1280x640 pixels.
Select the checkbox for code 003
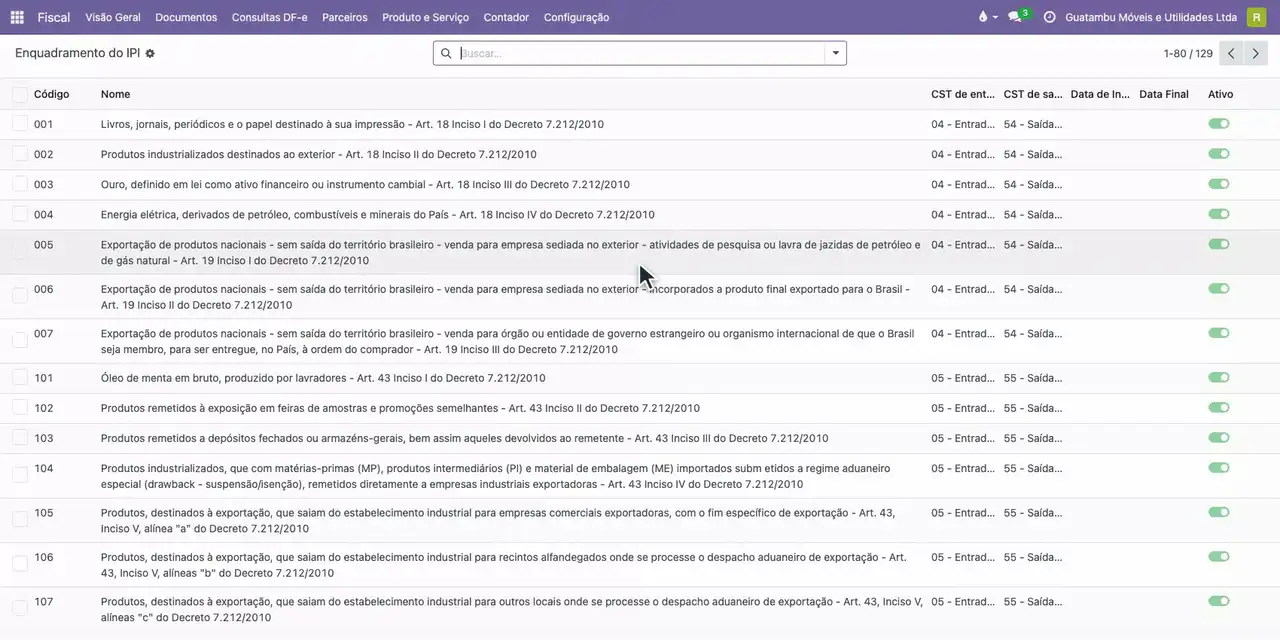tap(20, 184)
